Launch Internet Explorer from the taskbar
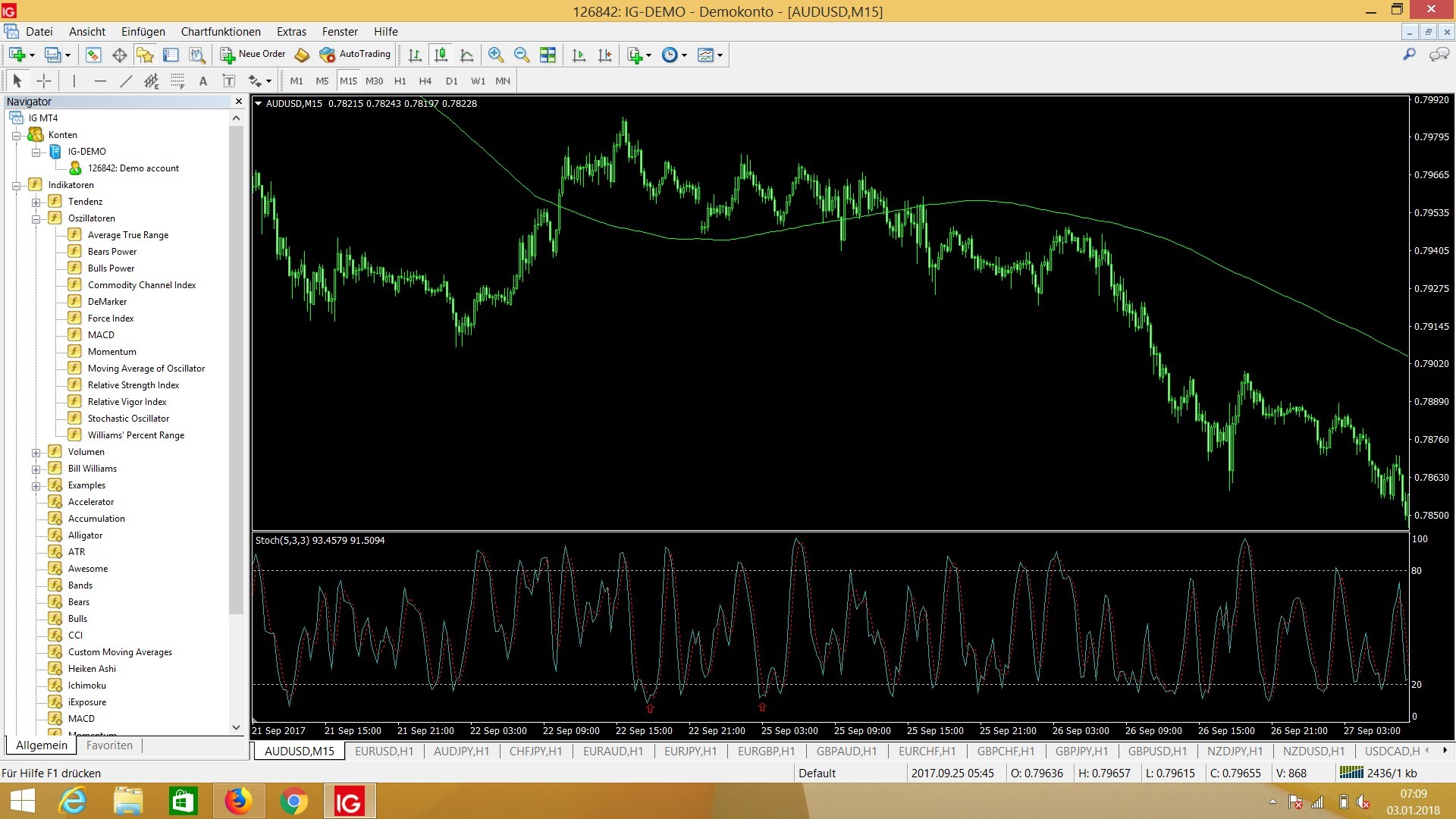The height and width of the screenshot is (819, 1456). tap(74, 801)
